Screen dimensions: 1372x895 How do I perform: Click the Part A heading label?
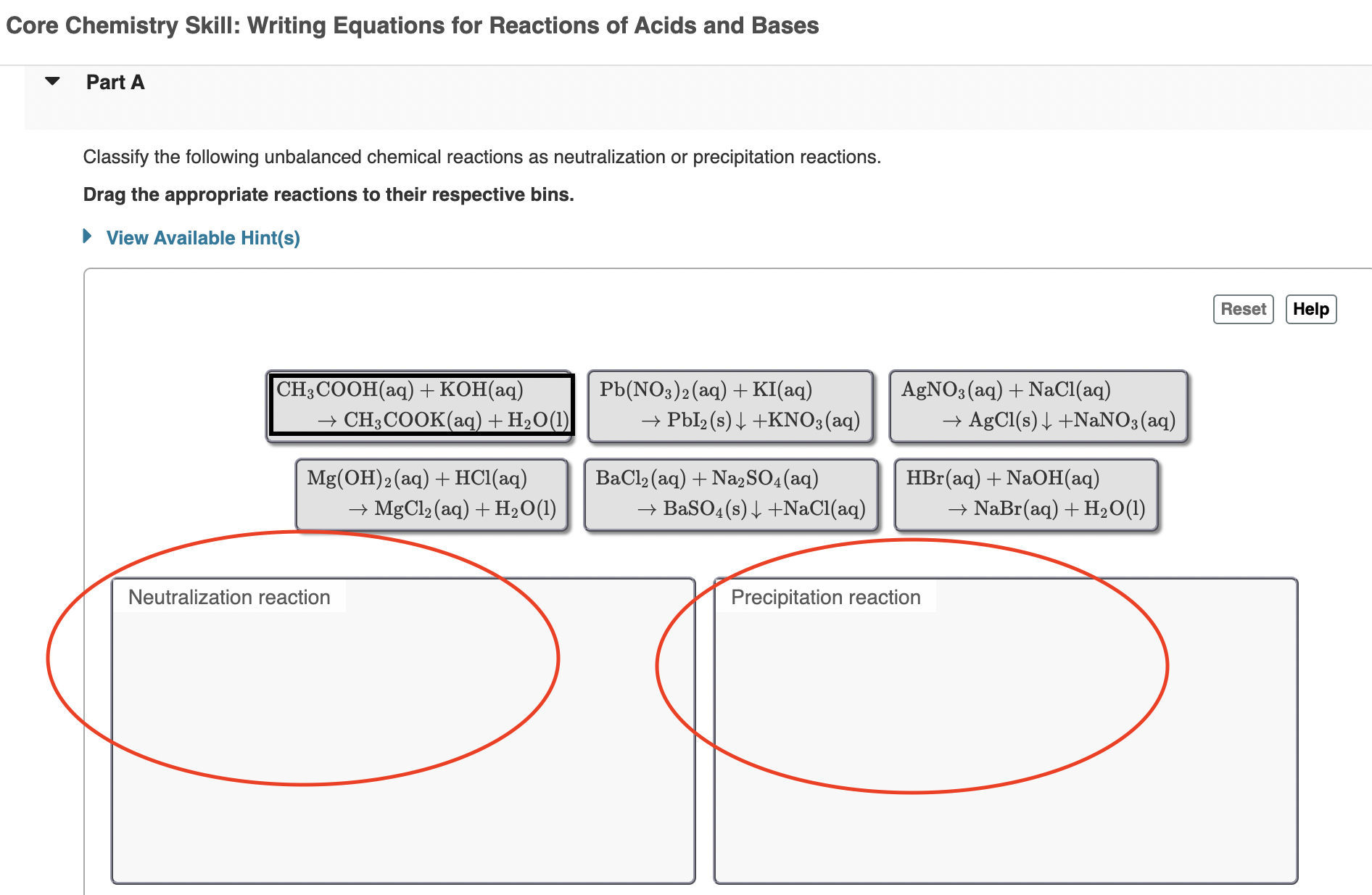click(115, 82)
